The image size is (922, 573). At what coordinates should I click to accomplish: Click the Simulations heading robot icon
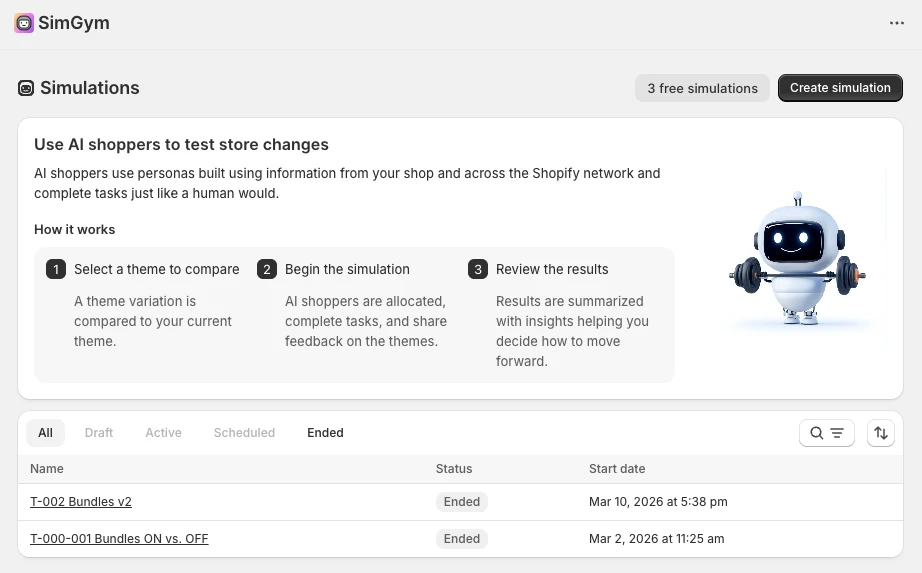pyautogui.click(x=26, y=88)
